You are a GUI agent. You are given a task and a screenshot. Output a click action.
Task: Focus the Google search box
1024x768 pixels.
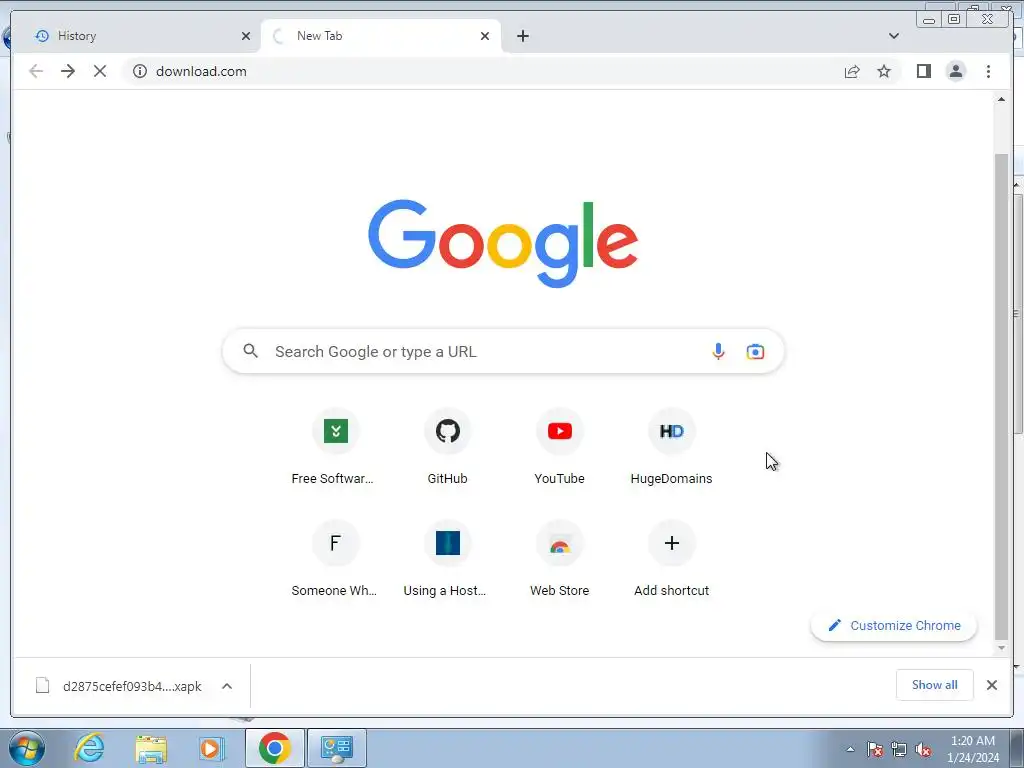pos(503,351)
